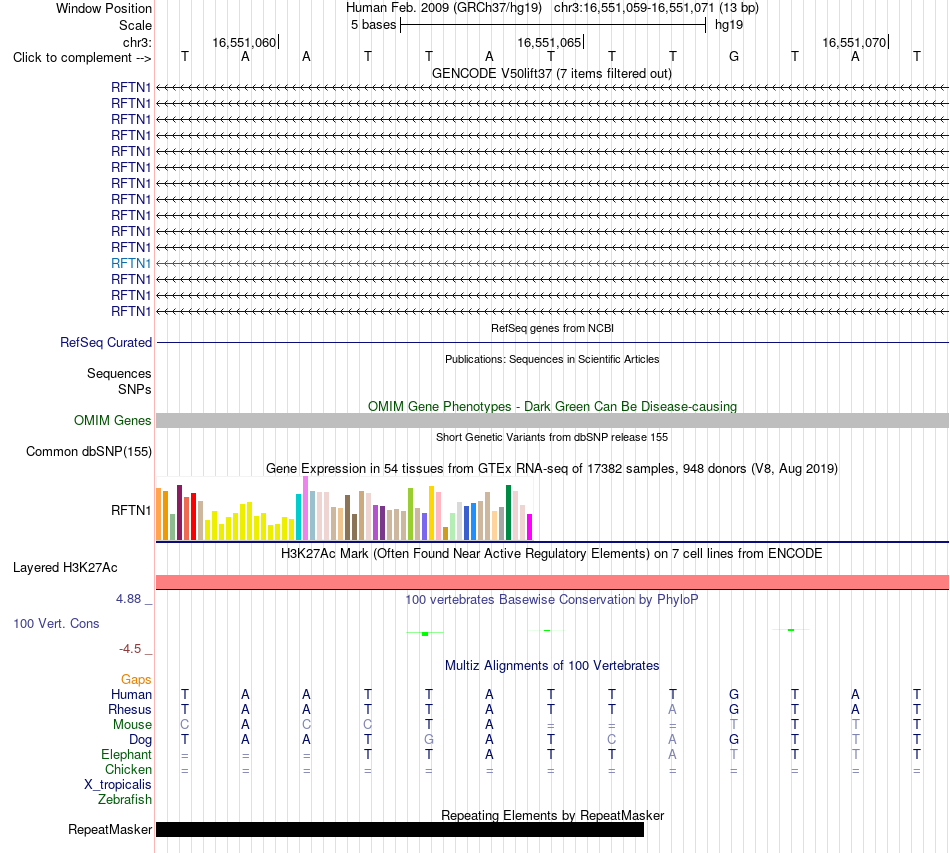Click the pink H3K27Ac signal bar
950x853 pixels.
pyautogui.click(x=553, y=582)
